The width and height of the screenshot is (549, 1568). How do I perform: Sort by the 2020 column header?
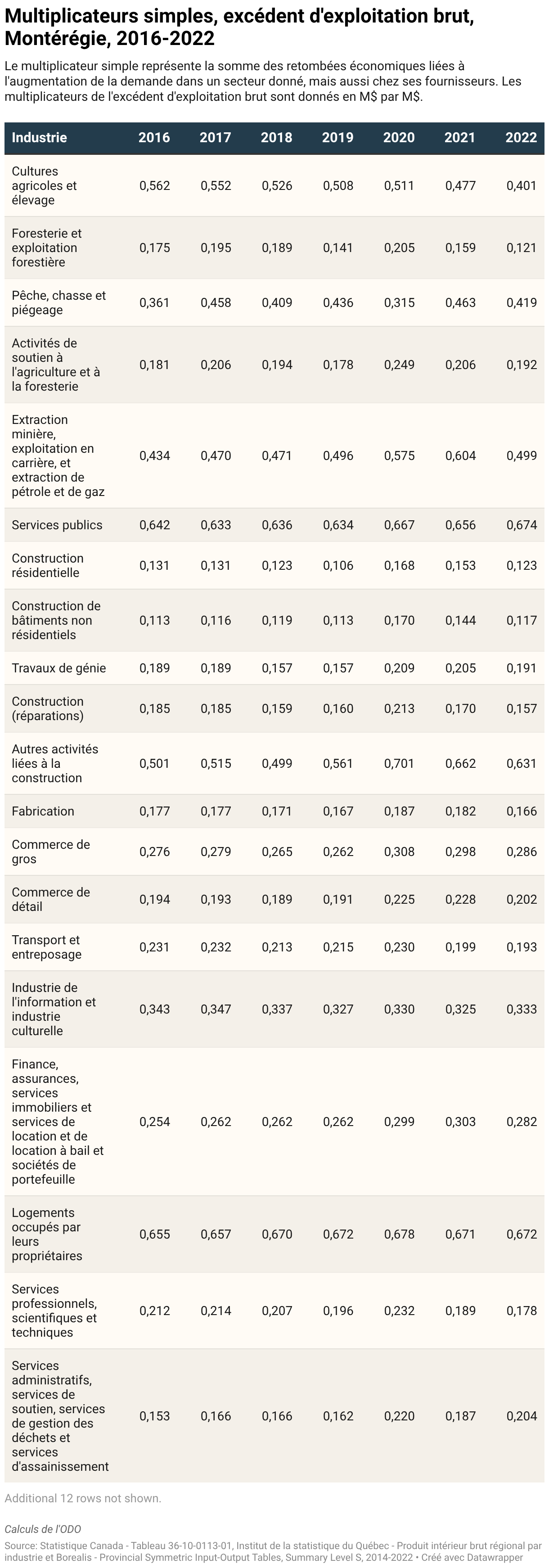[399, 138]
